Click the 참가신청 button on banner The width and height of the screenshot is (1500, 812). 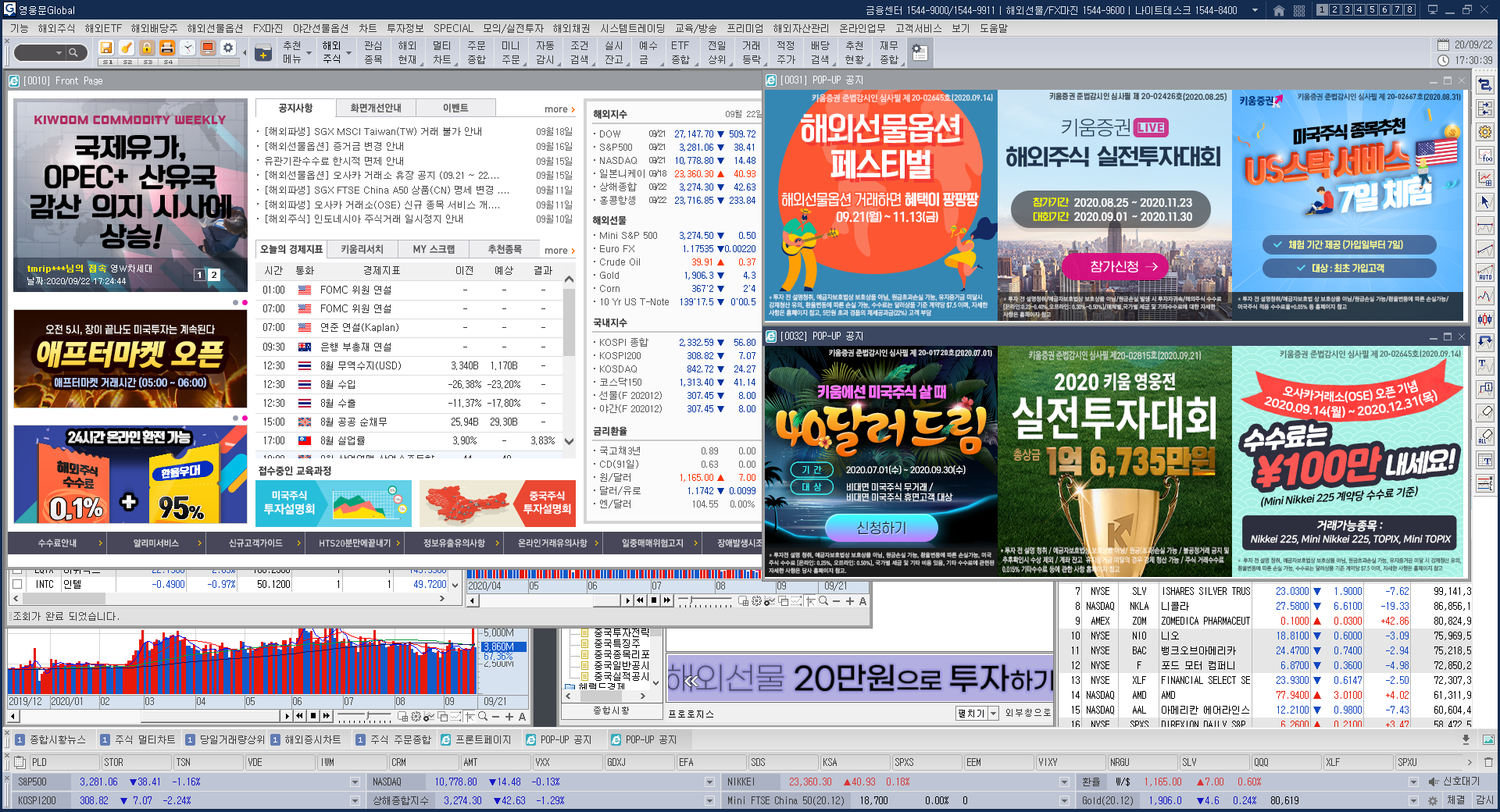coord(1115,267)
